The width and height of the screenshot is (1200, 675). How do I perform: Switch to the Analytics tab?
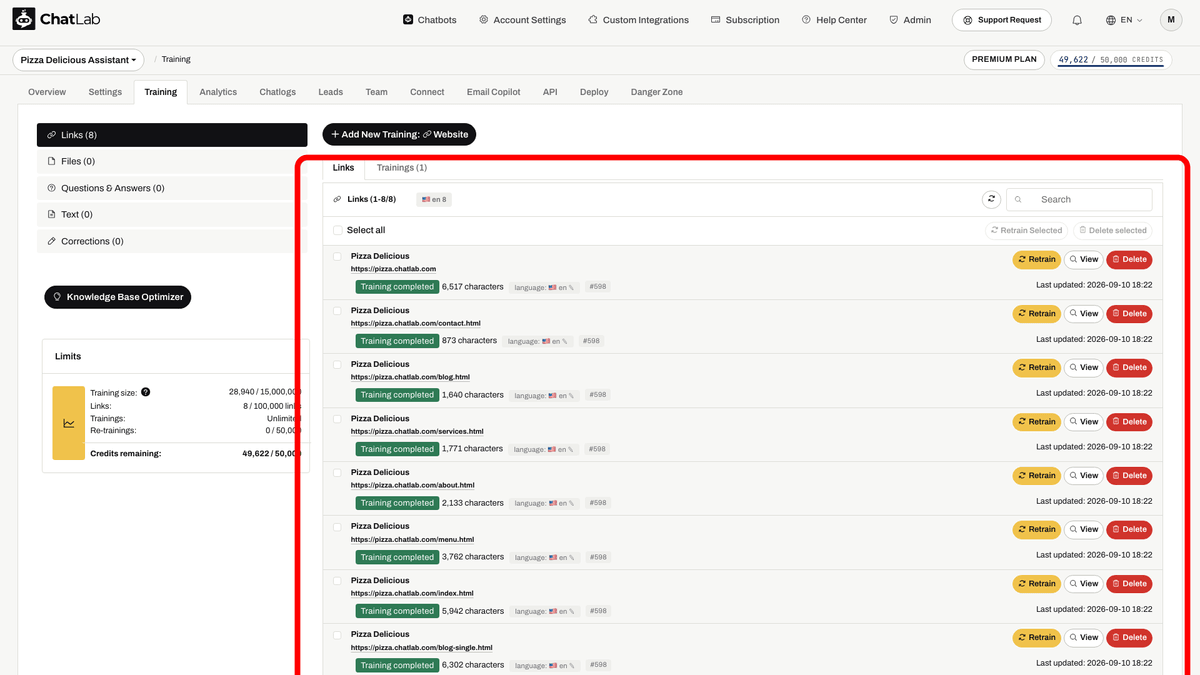[x=218, y=92]
